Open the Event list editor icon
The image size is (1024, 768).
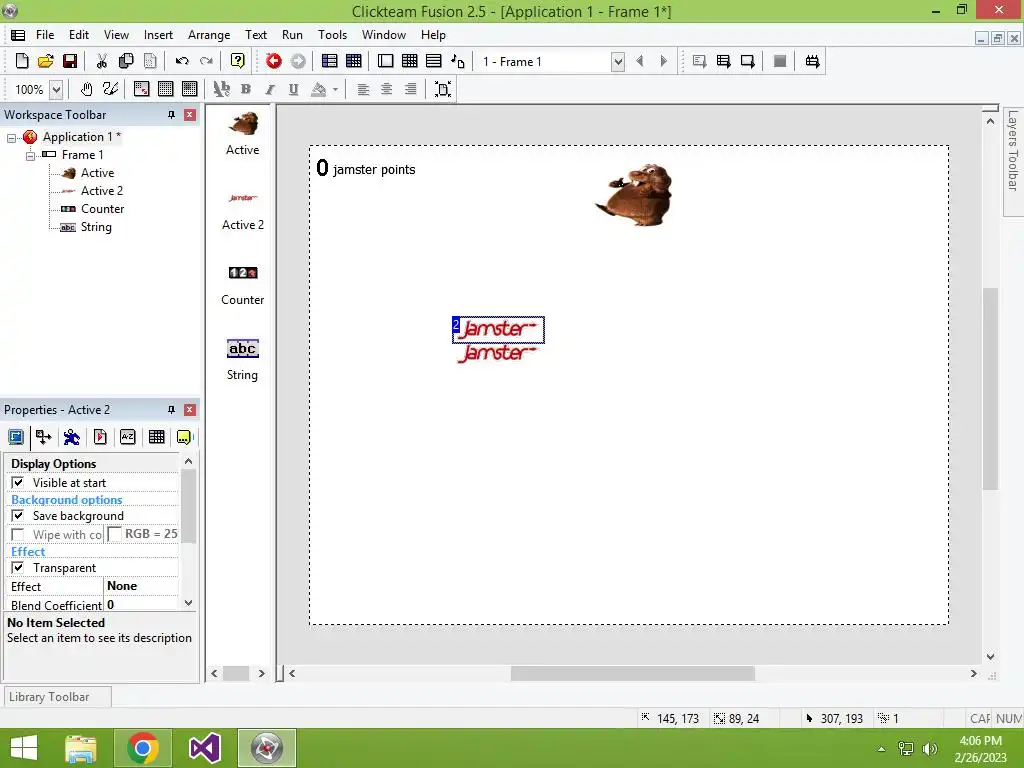point(434,61)
